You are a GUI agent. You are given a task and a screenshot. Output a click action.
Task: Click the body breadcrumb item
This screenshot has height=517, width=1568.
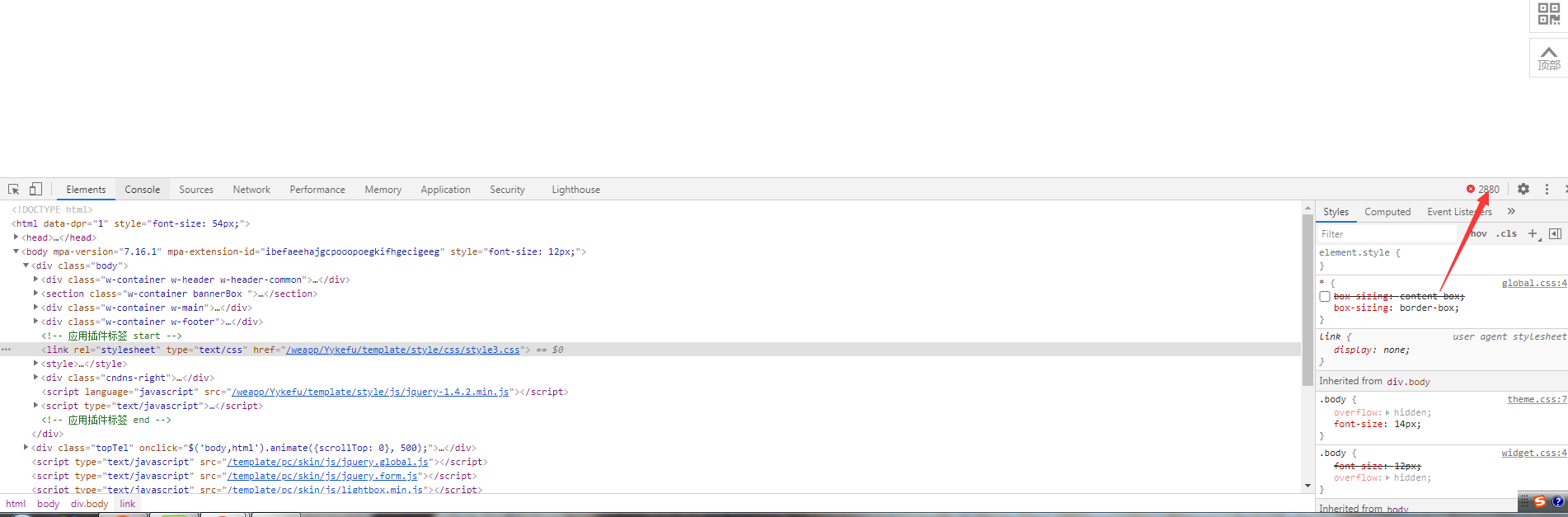48,504
